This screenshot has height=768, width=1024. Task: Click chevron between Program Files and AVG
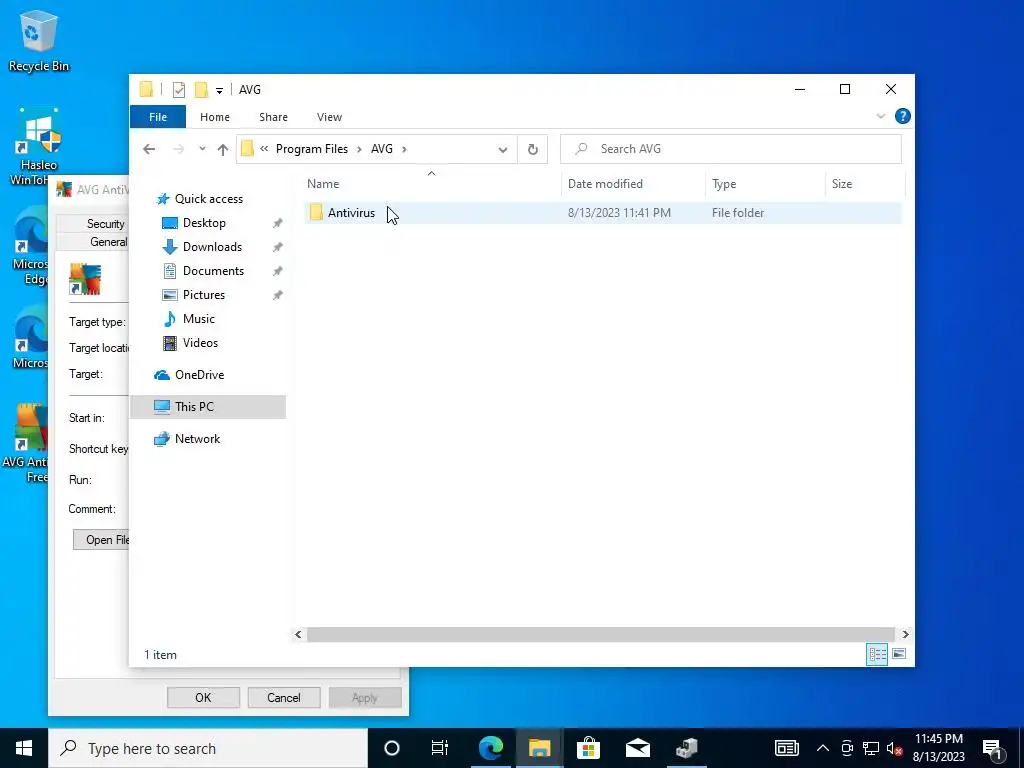tap(359, 149)
